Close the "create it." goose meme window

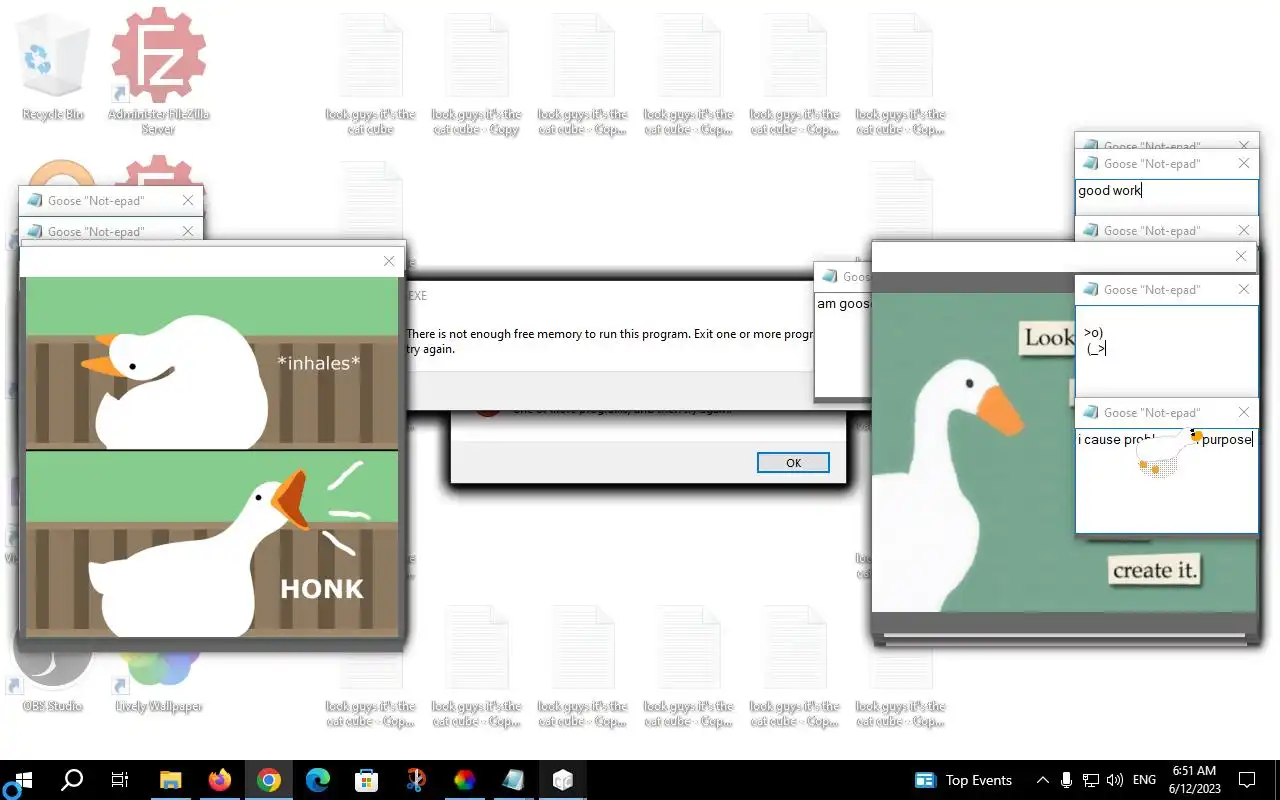coord(1241,256)
